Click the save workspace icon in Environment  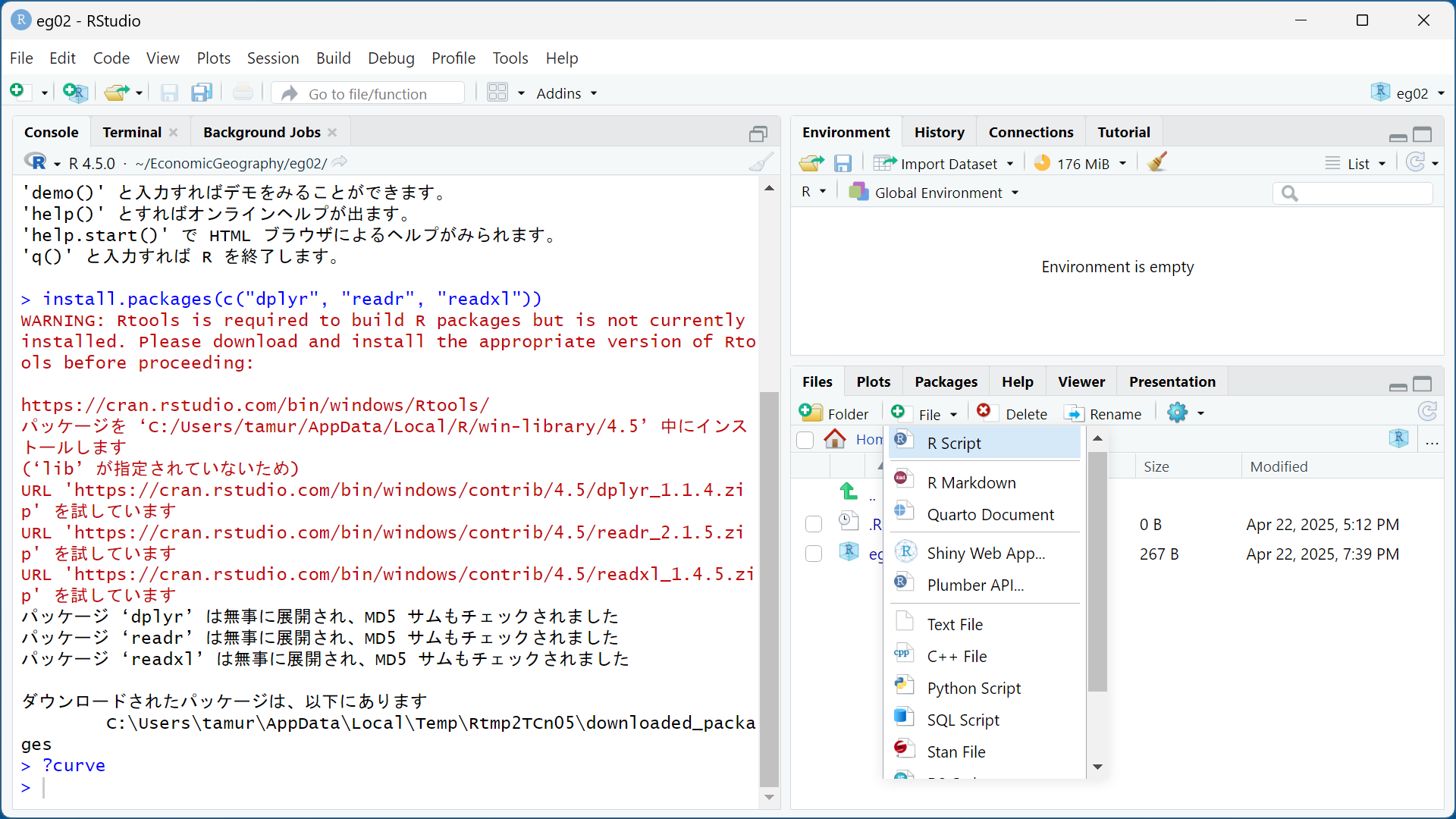coord(843,163)
